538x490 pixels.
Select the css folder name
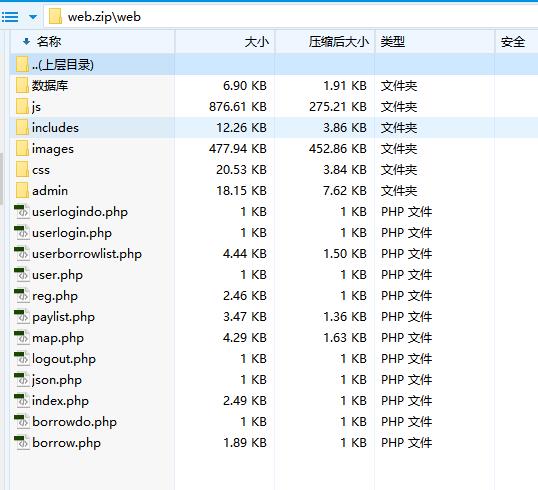(x=41, y=170)
